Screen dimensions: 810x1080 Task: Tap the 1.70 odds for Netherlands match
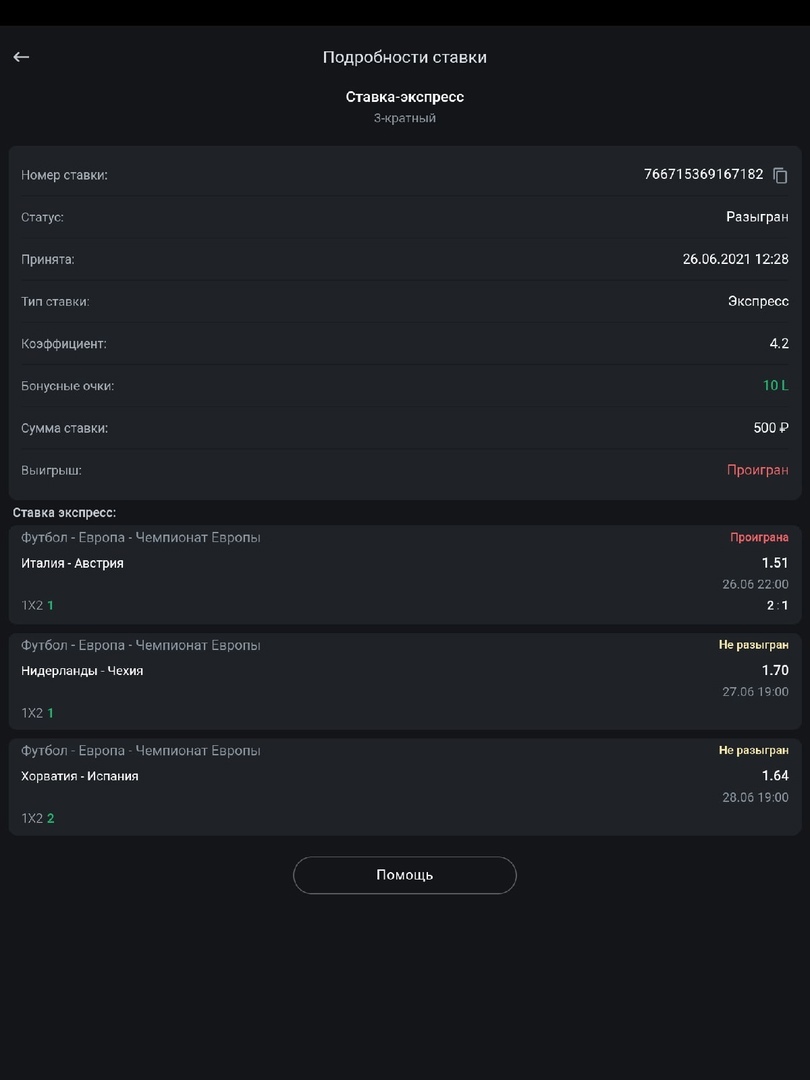click(774, 671)
